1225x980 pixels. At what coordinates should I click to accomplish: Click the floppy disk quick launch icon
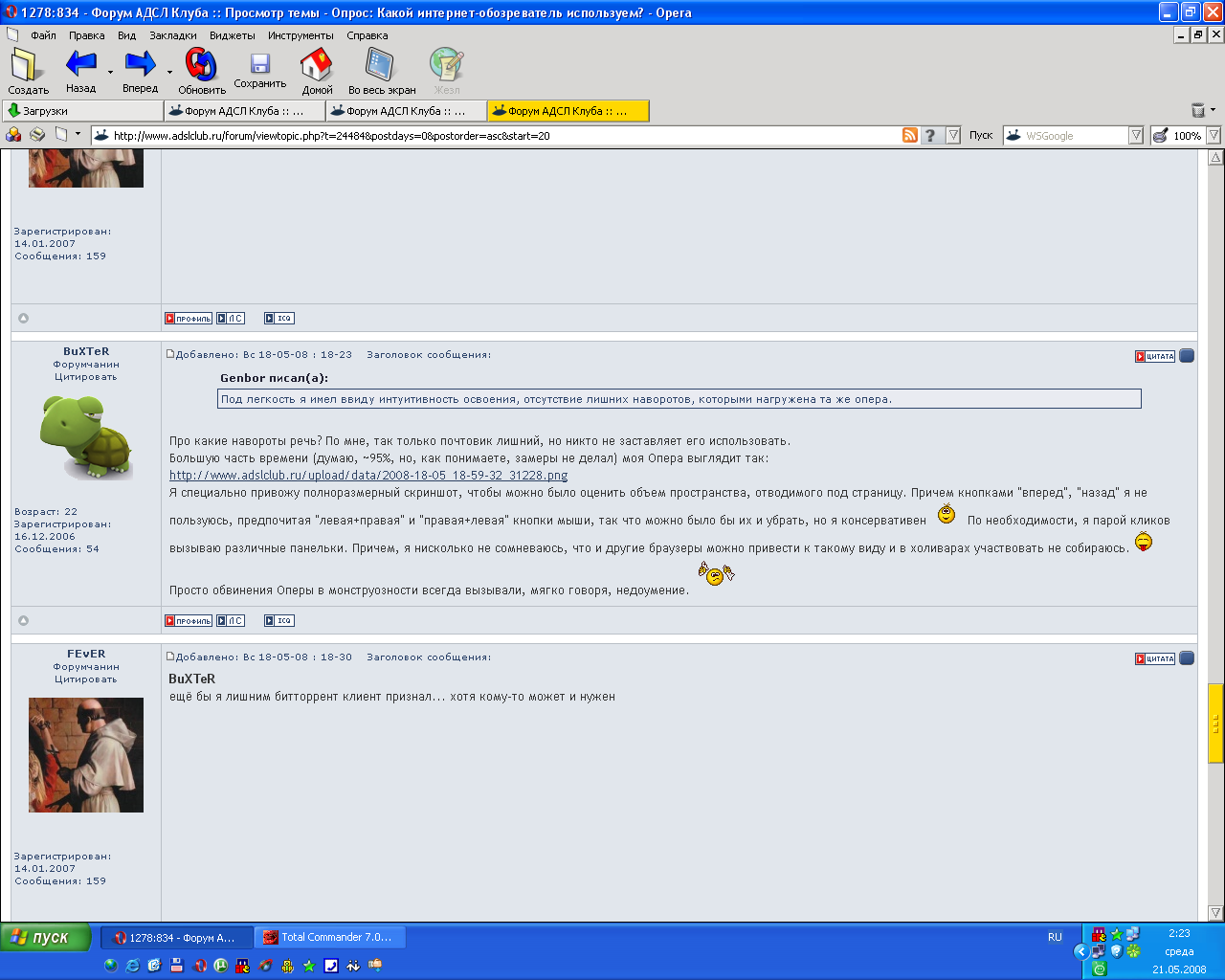click(176, 966)
